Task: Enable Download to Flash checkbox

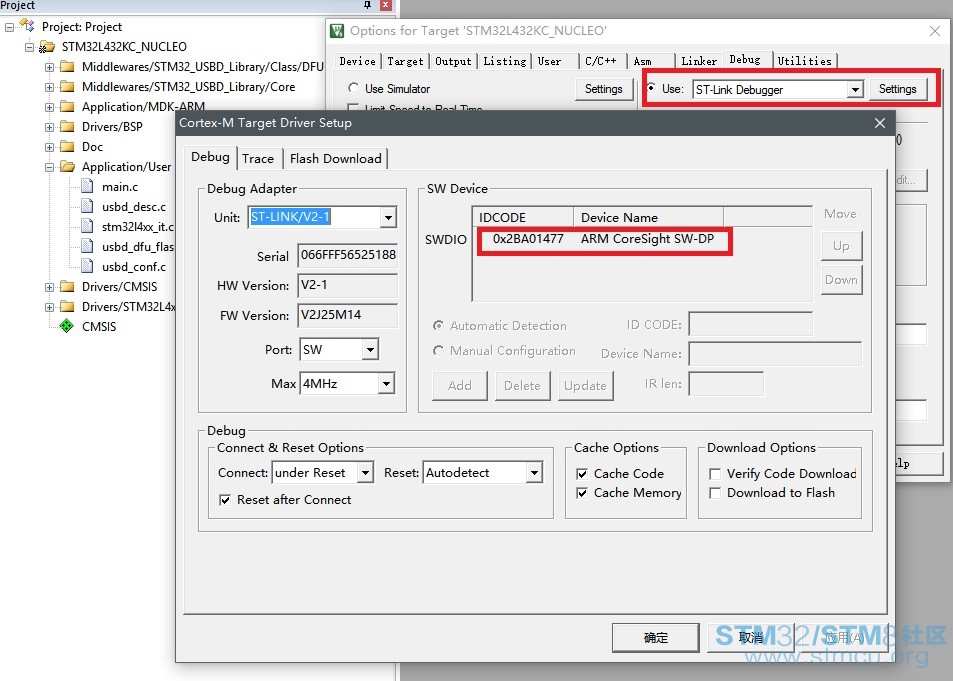Action: coord(715,493)
